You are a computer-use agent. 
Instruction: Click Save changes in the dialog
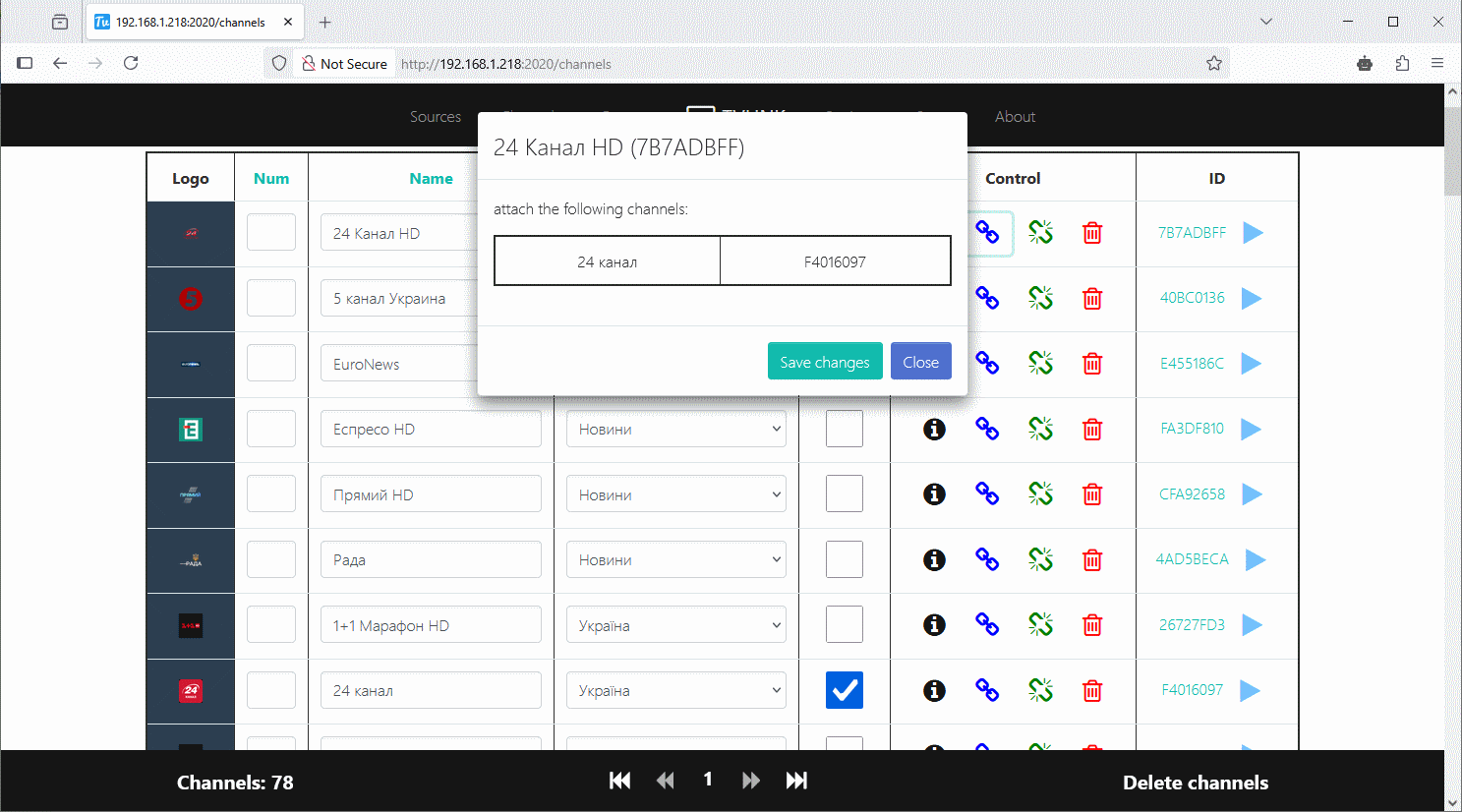825,362
